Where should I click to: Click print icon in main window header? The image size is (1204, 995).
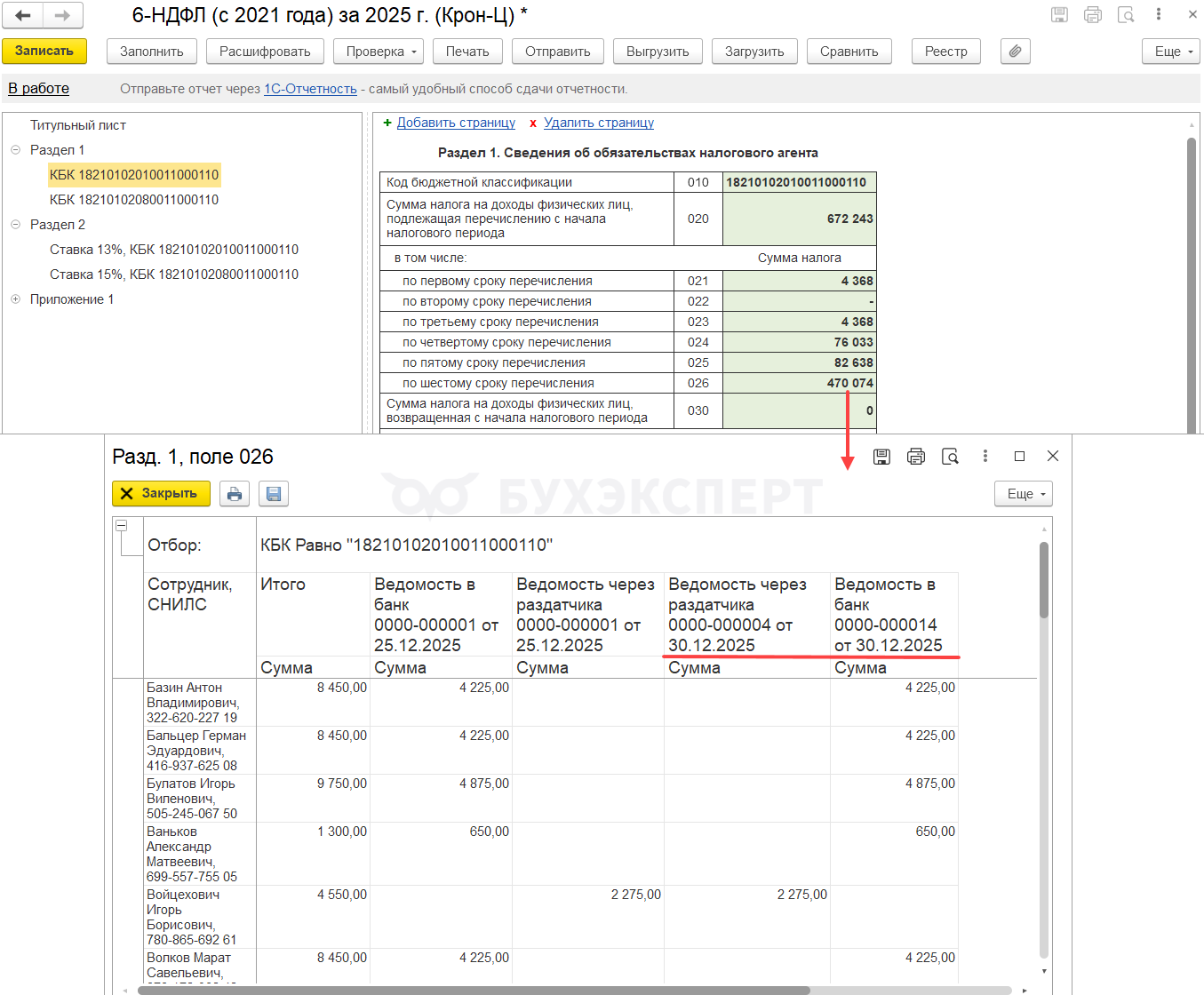coord(1093,15)
